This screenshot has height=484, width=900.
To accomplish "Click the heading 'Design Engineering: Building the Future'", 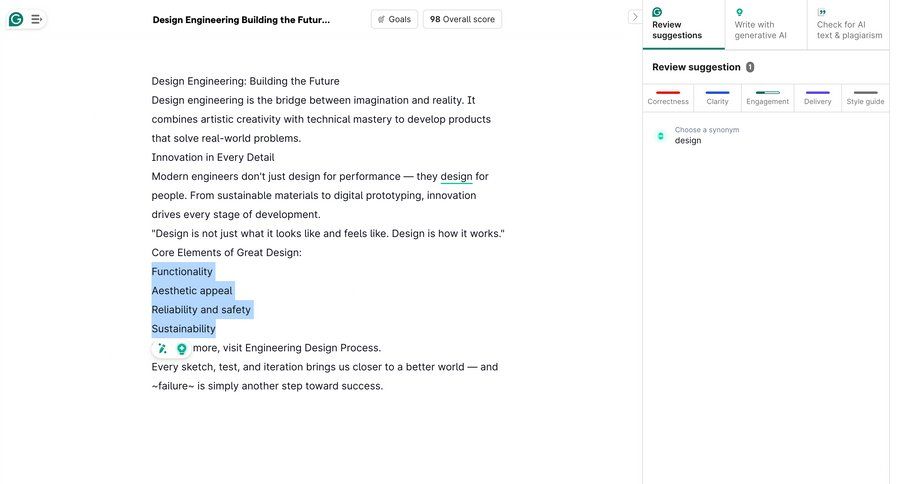I will pyautogui.click(x=245, y=81).
